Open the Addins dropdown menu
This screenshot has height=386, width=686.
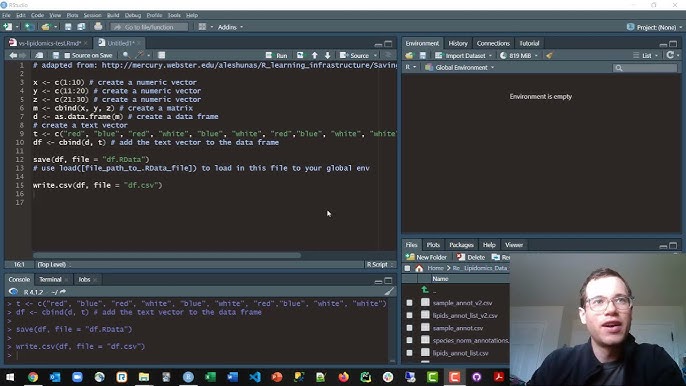230,27
